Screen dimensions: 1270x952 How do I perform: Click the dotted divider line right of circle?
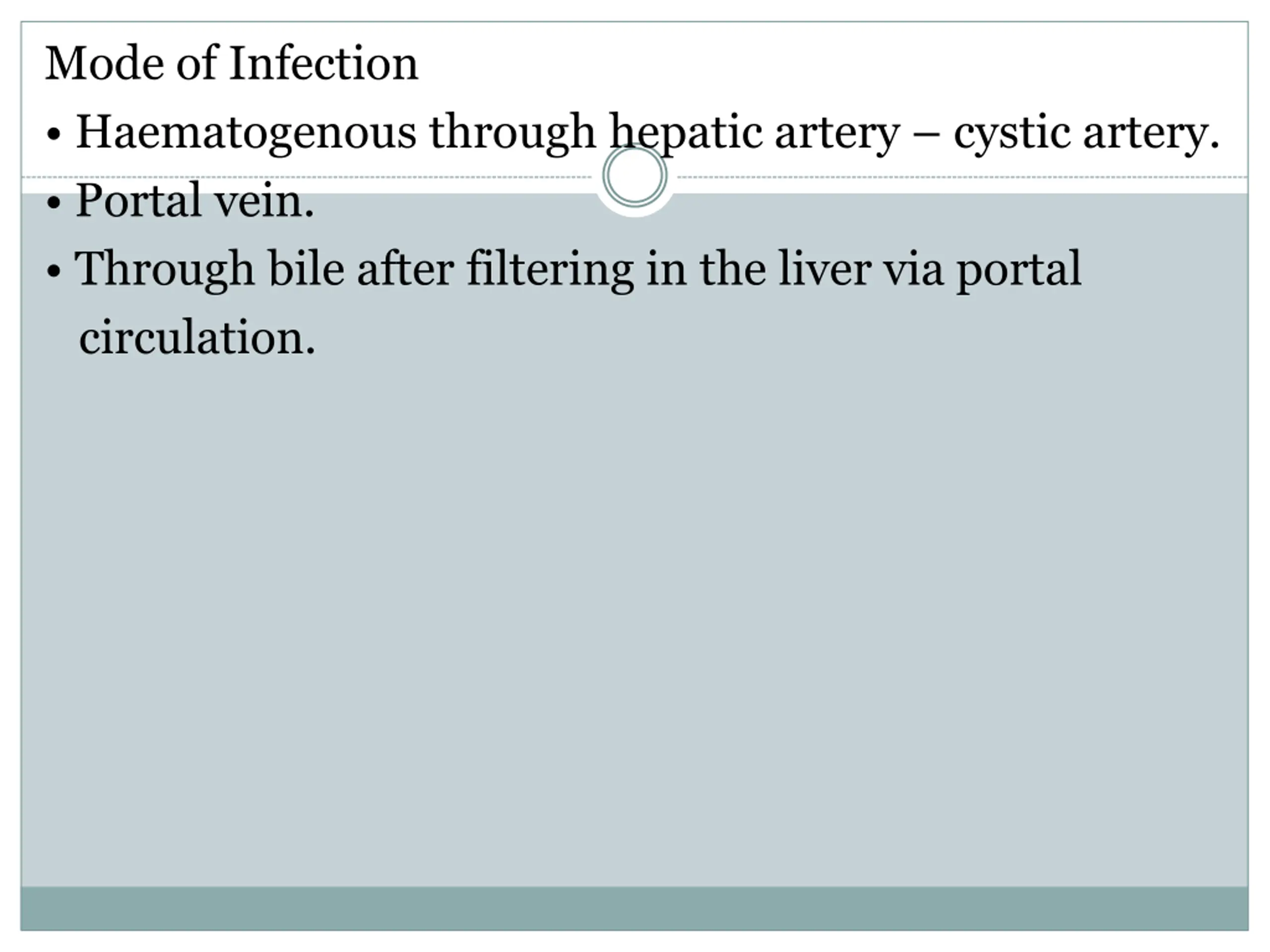(x=963, y=178)
